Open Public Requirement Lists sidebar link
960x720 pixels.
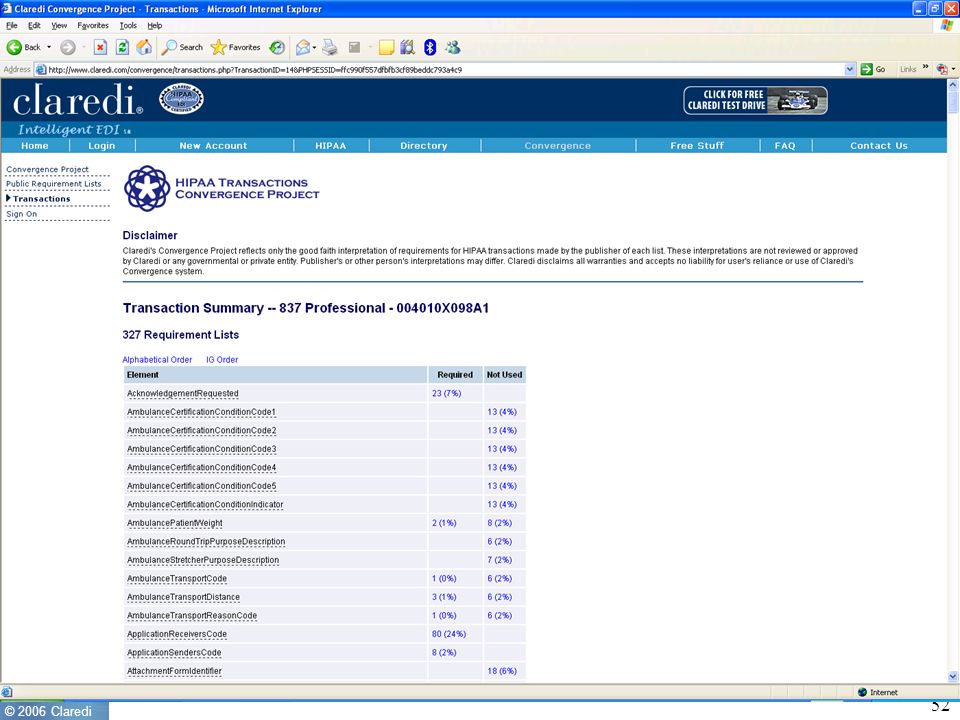(x=54, y=184)
